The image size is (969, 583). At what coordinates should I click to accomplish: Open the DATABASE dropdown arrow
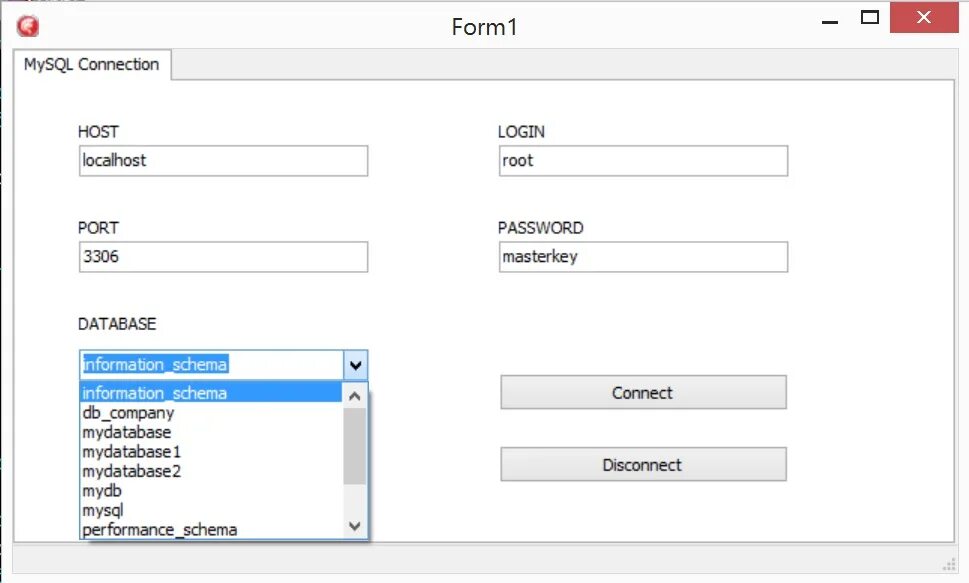point(355,364)
